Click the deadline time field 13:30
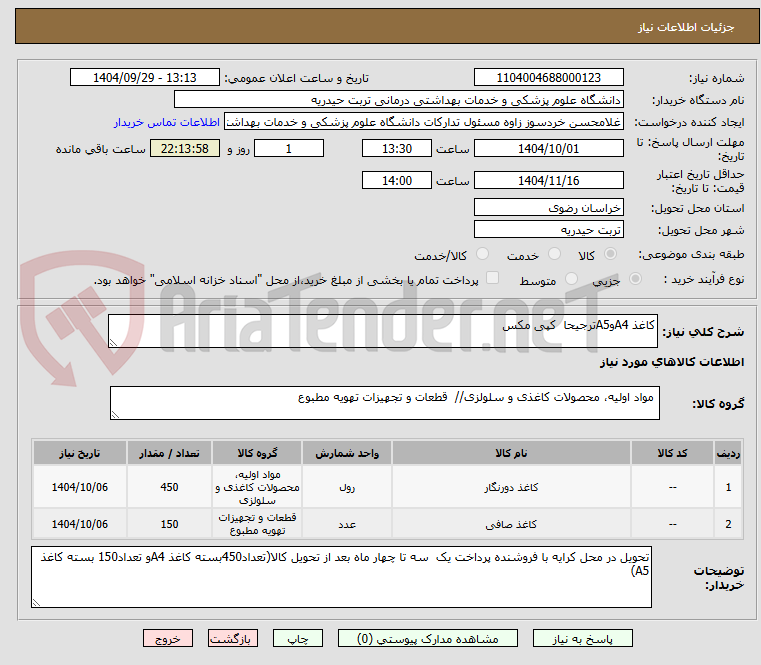This screenshot has width=761, height=665. coord(397,148)
